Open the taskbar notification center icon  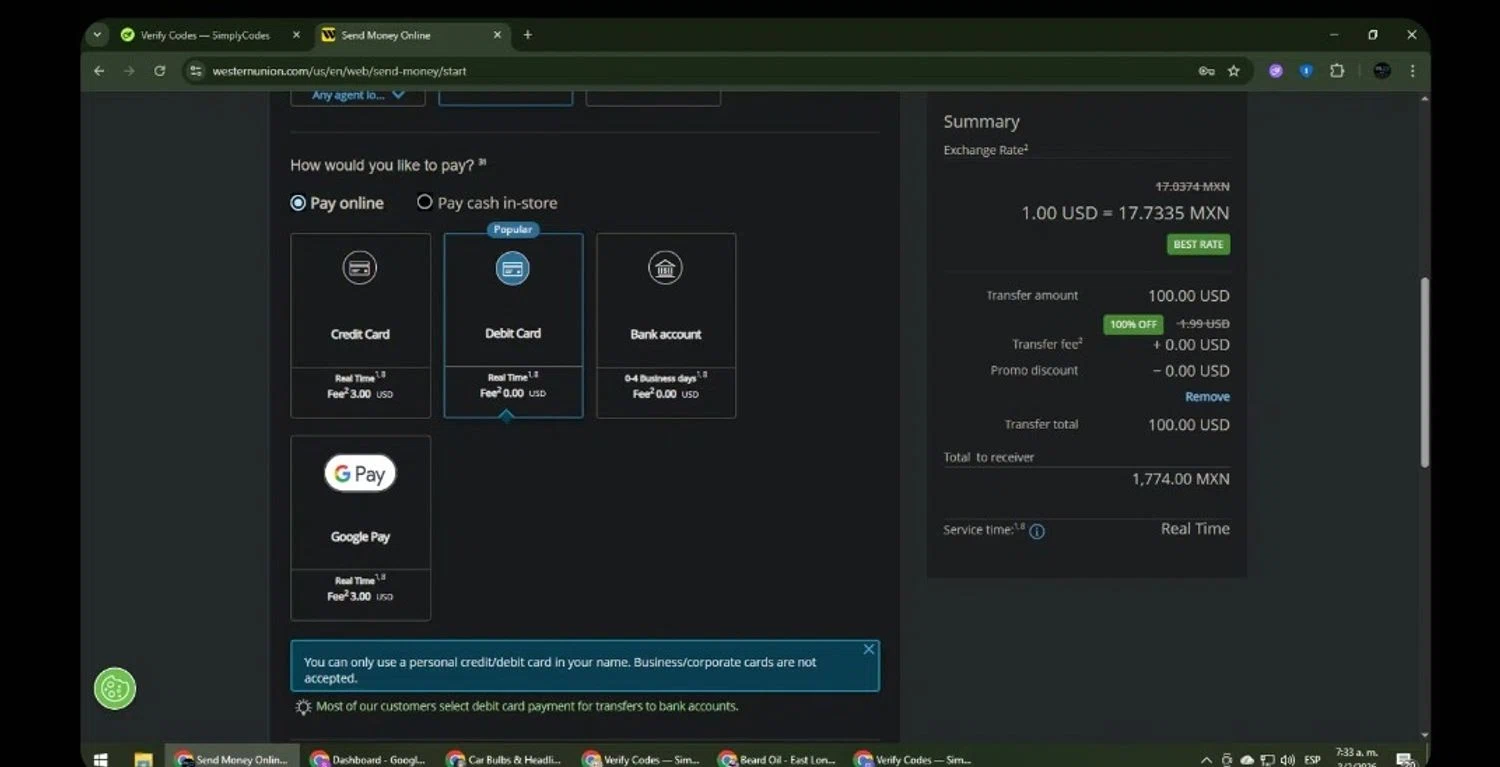coord(1404,759)
